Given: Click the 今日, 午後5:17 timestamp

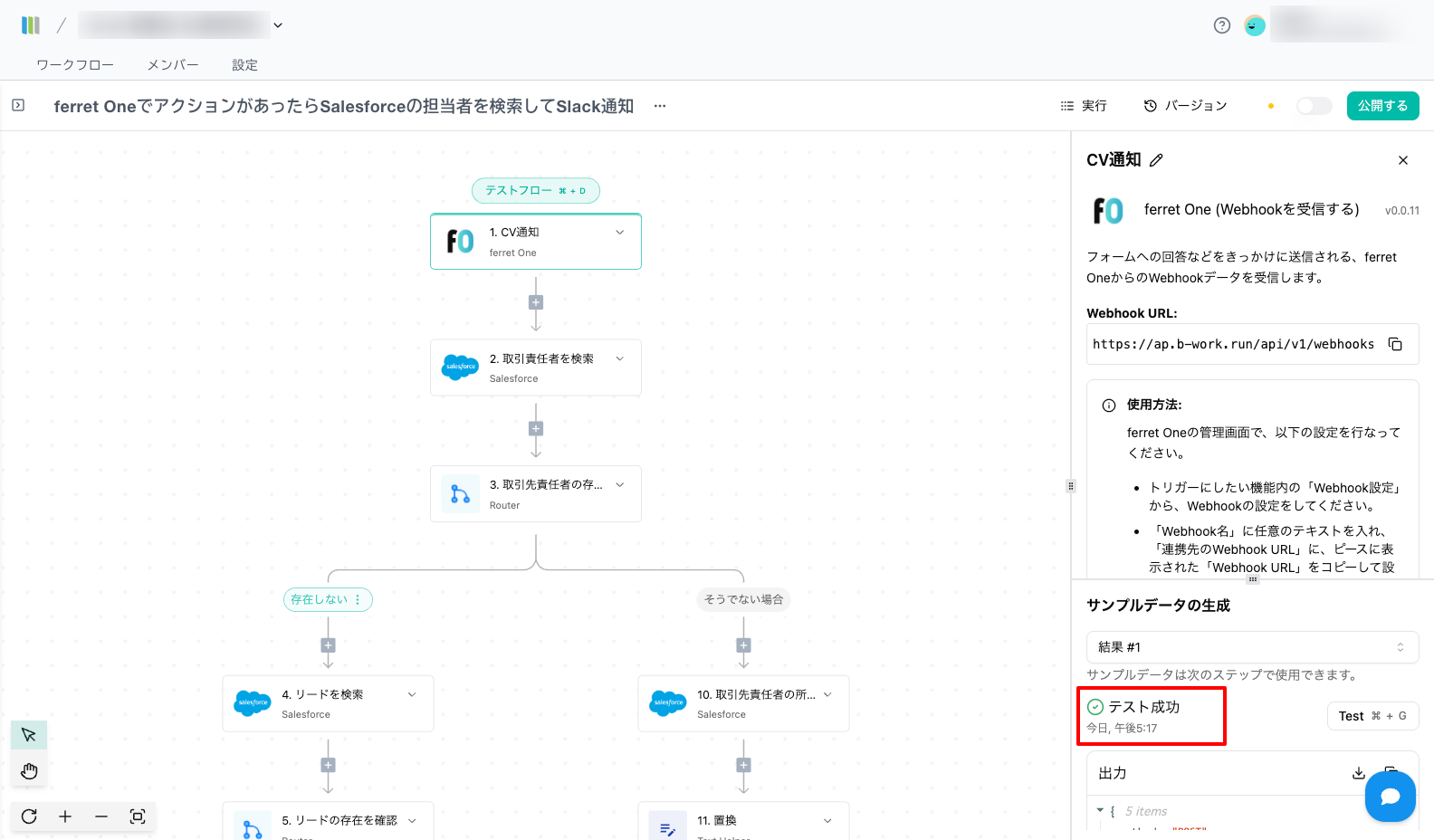Looking at the screenshot, I should [1122, 729].
